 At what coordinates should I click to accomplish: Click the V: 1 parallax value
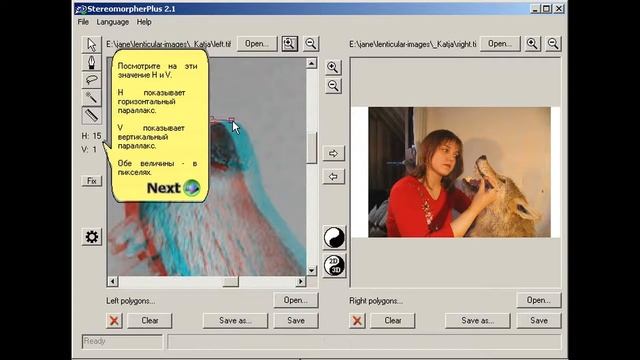point(89,149)
